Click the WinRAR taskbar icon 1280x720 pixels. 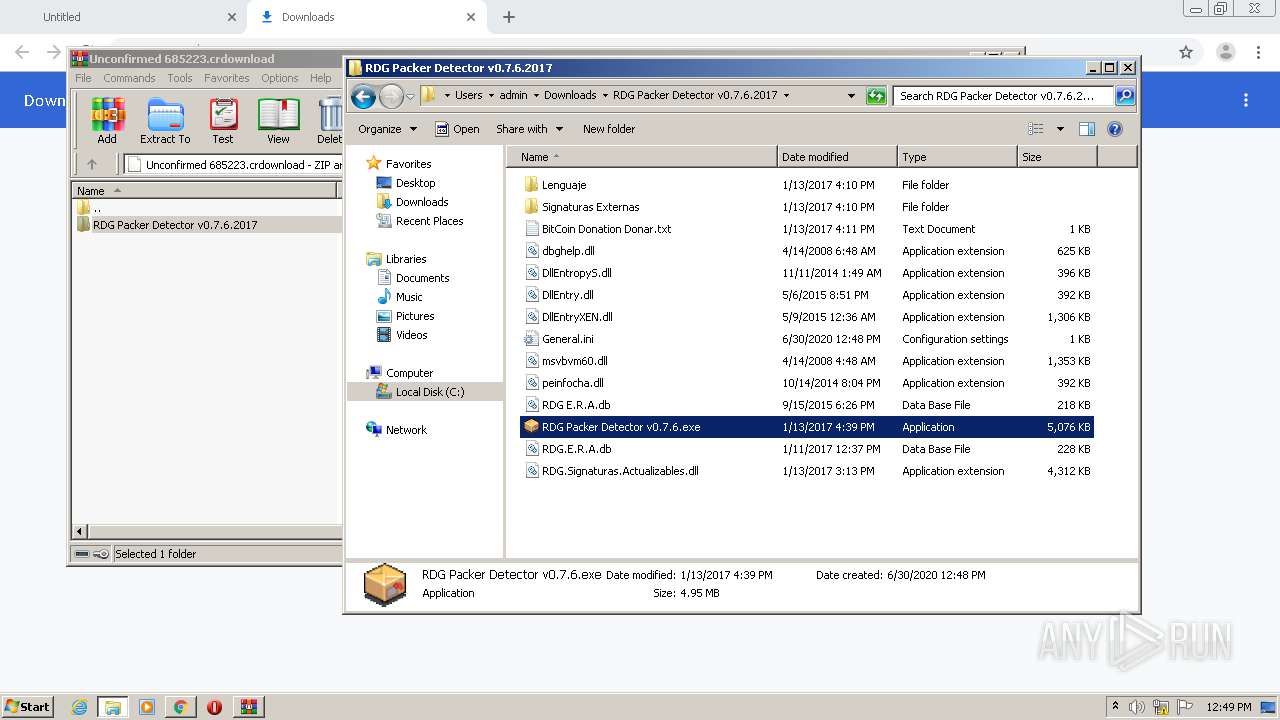pos(249,707)
